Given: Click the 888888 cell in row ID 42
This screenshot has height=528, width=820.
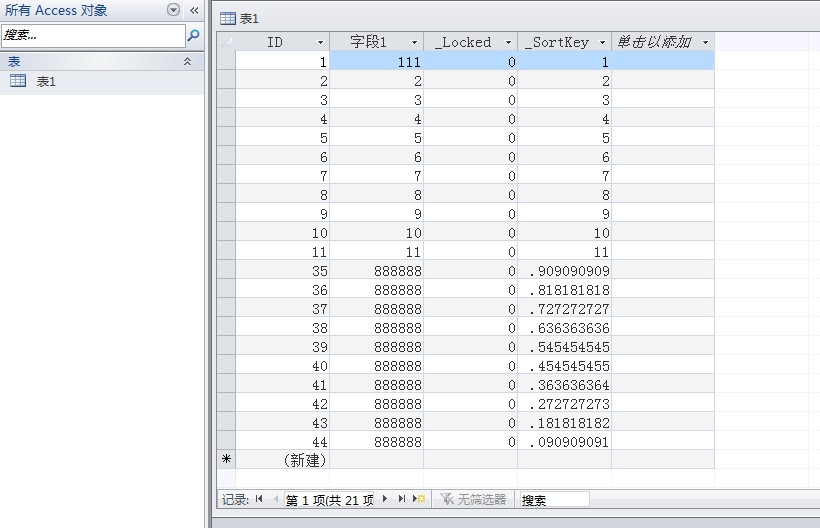Looking at the screenshot, I should [x=377, y=404].
